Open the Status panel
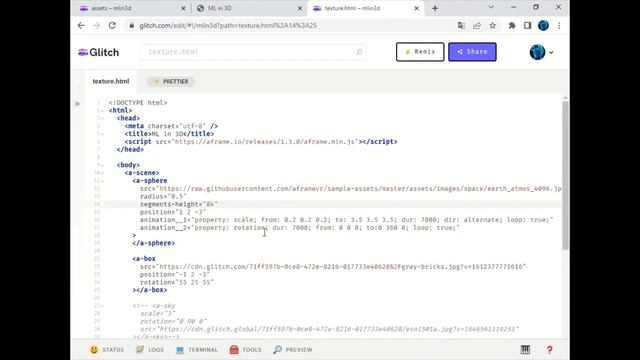640x360 pixels. [x=107, y=350]
